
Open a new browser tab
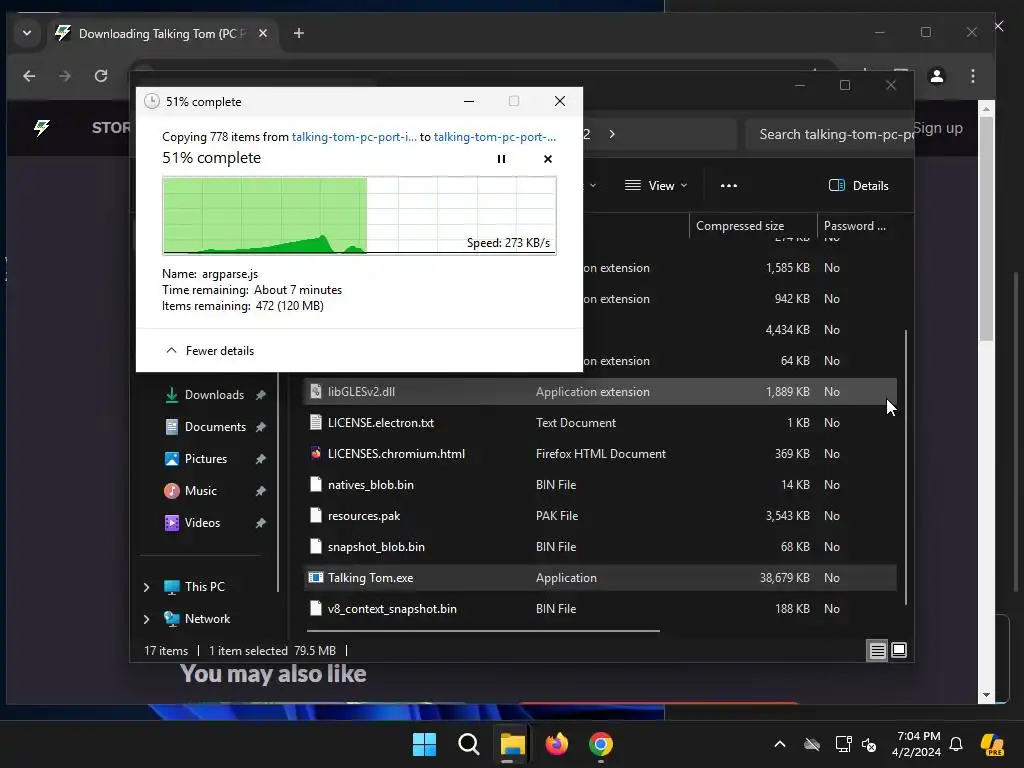(298, 33)
